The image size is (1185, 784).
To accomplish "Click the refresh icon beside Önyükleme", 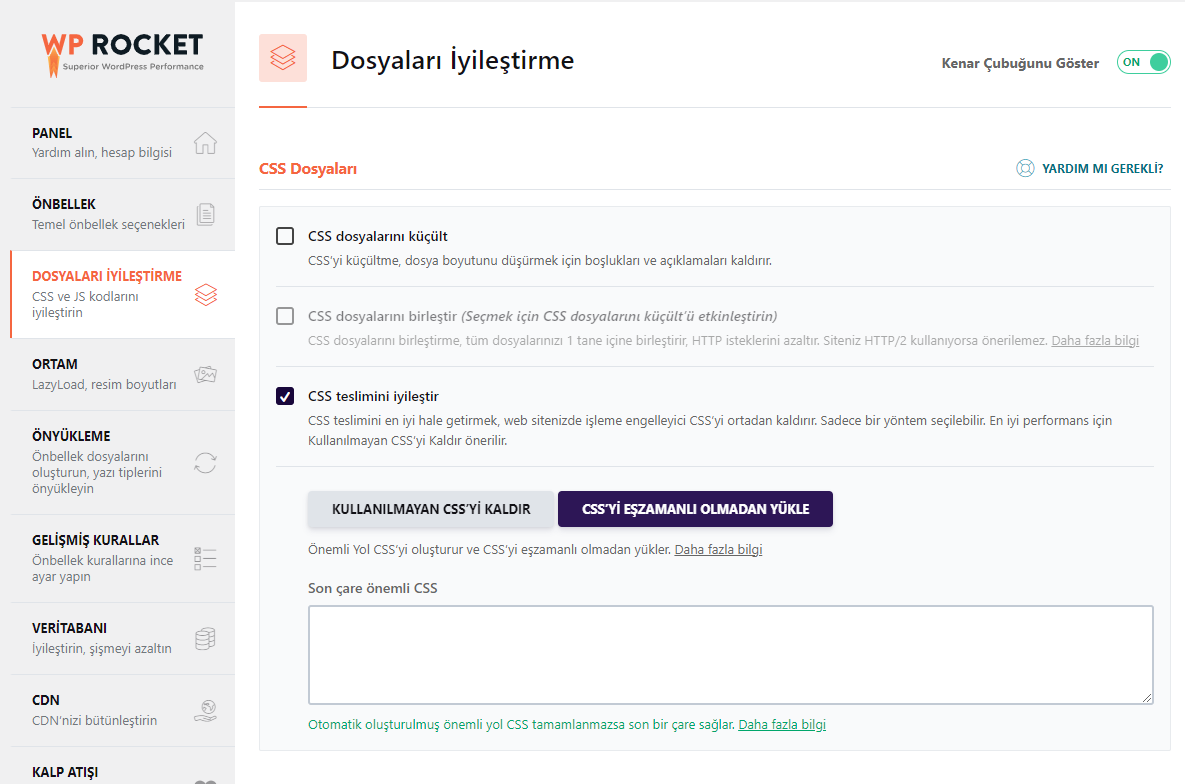I will coord(205,463).
